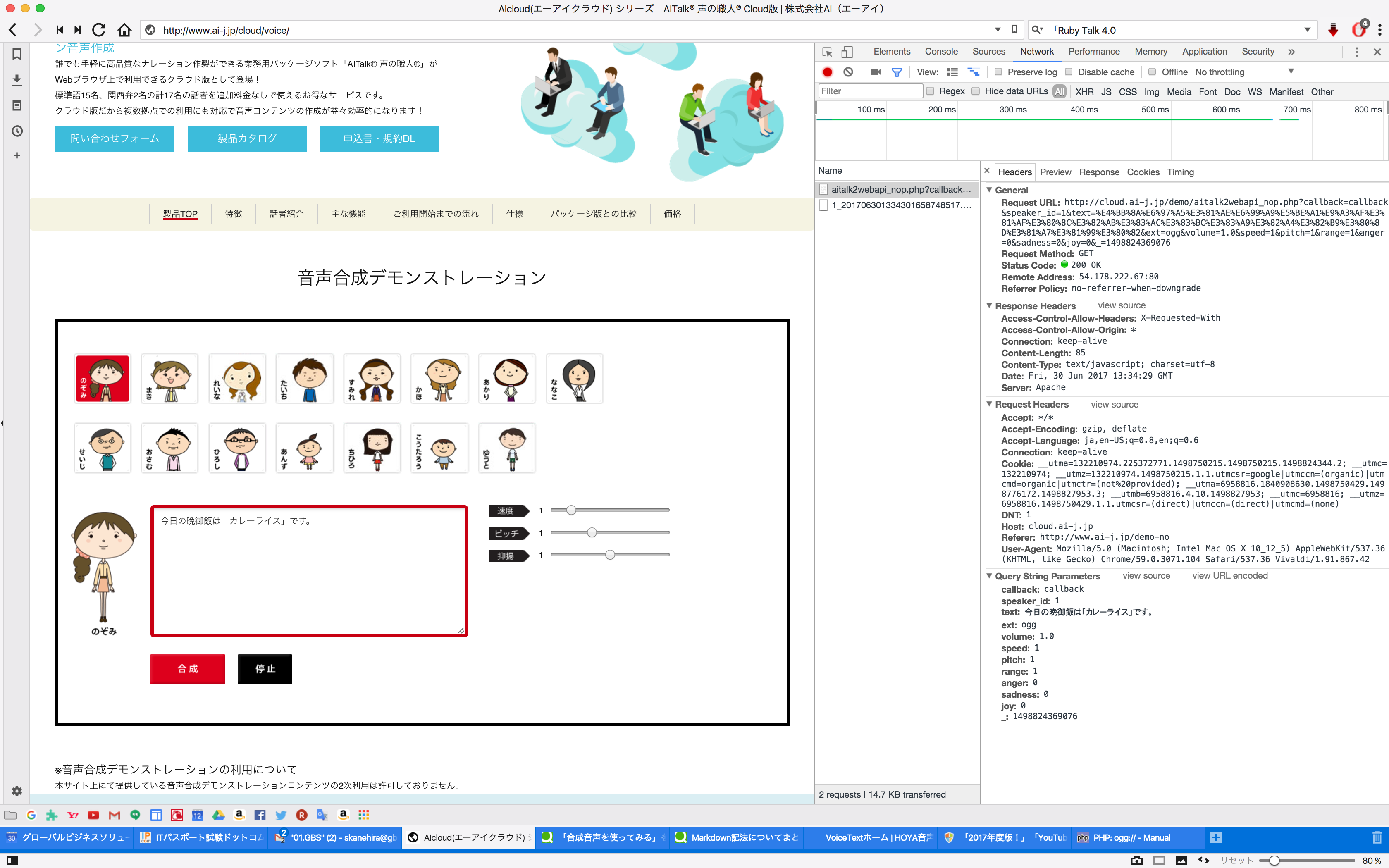Viewport: 1389px width, 868px height.
Task: Go to the 話者紹介 page link
Action: (286, 214)
